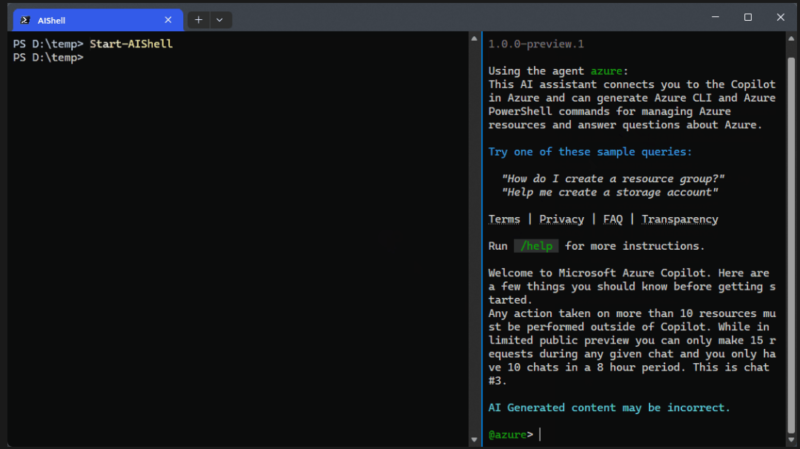
Task: Open the FAQ link
Action: pos(613,219)
